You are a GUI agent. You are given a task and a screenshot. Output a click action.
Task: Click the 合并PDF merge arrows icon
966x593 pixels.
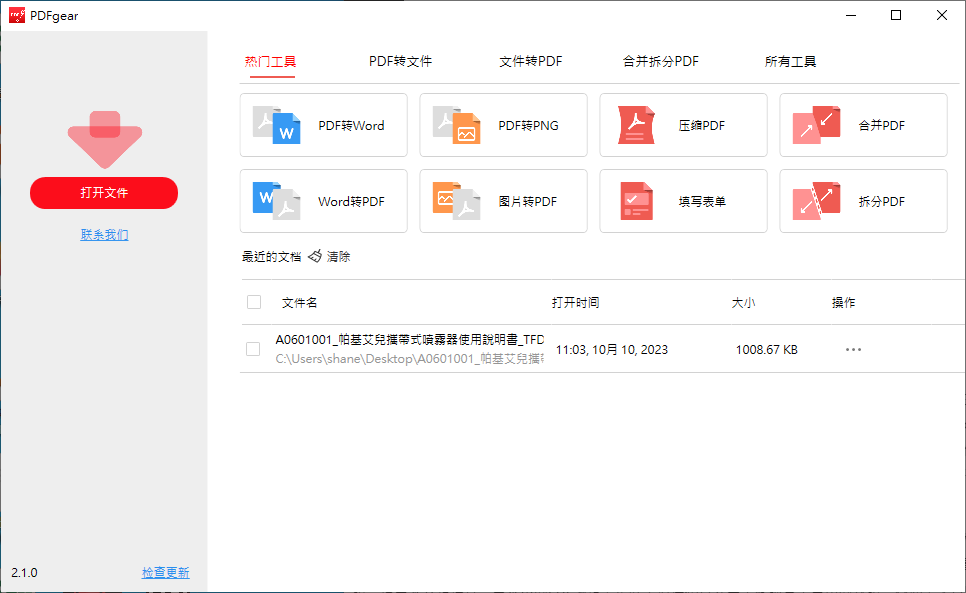816,125
